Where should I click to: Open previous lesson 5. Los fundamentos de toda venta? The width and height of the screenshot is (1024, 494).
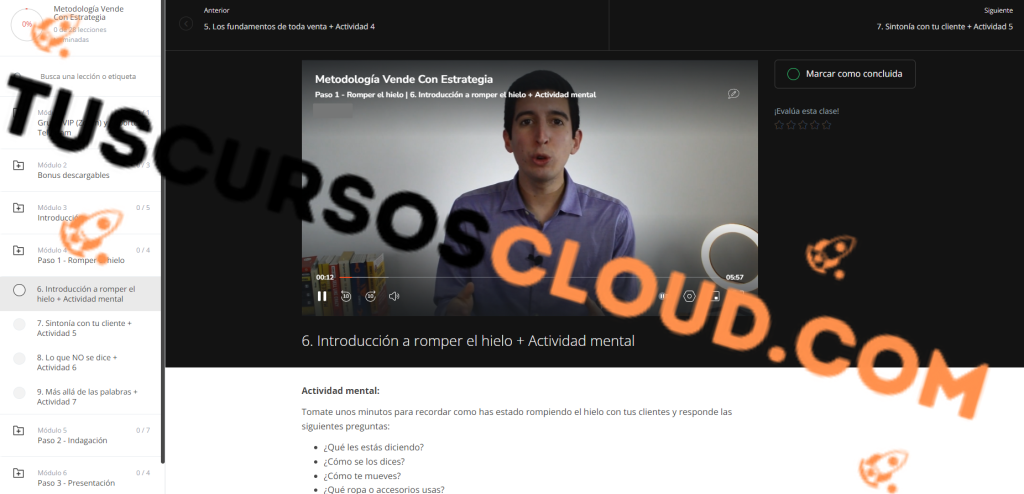289,27
